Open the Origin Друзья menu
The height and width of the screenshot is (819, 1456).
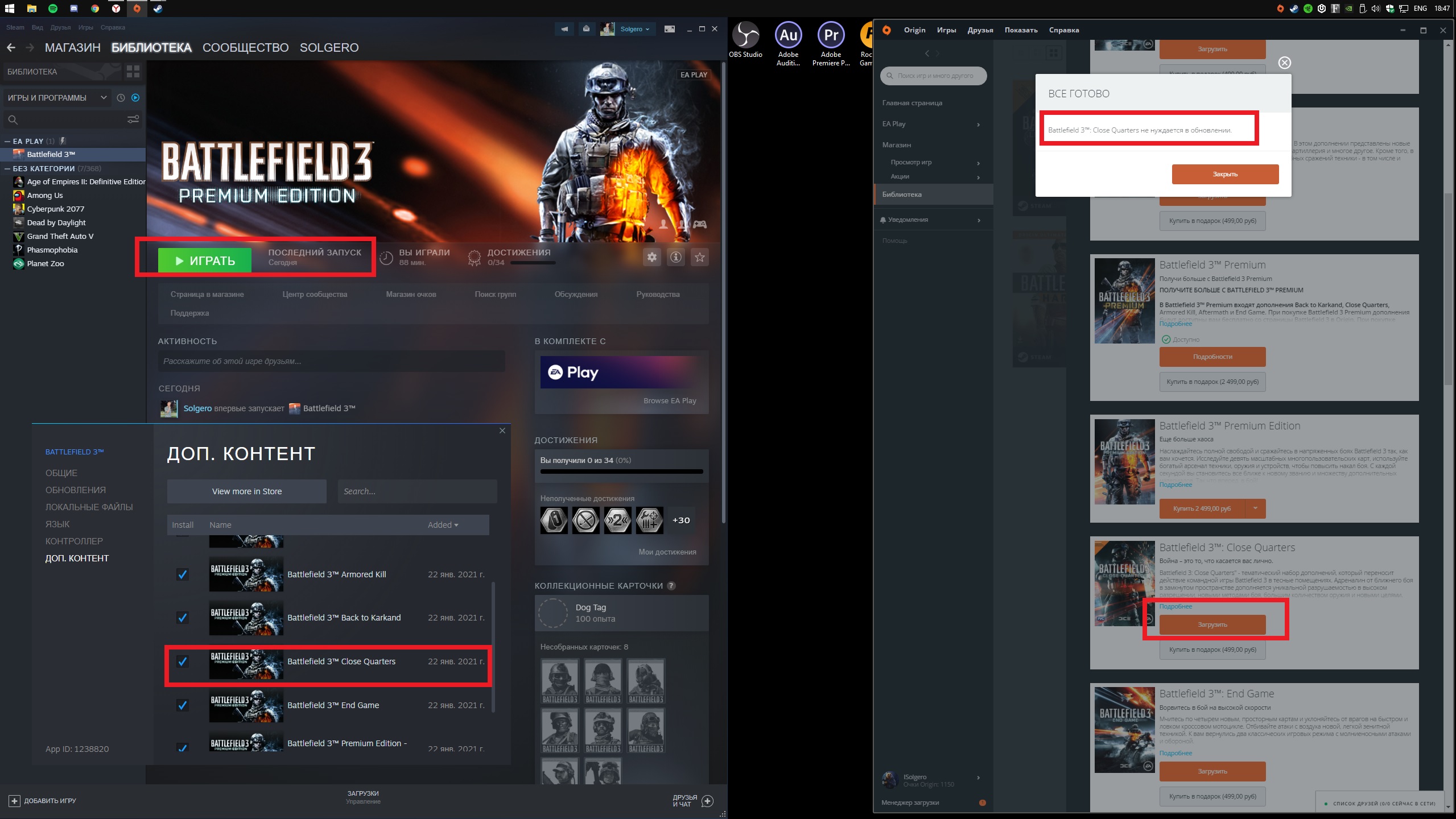[980, 30]
